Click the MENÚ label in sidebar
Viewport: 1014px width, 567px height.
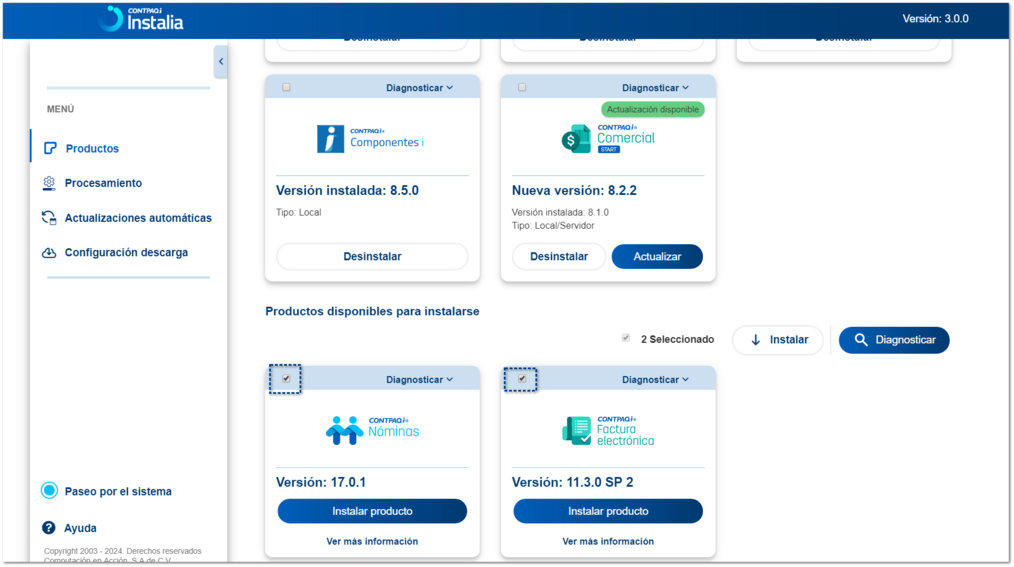(60, 109)
